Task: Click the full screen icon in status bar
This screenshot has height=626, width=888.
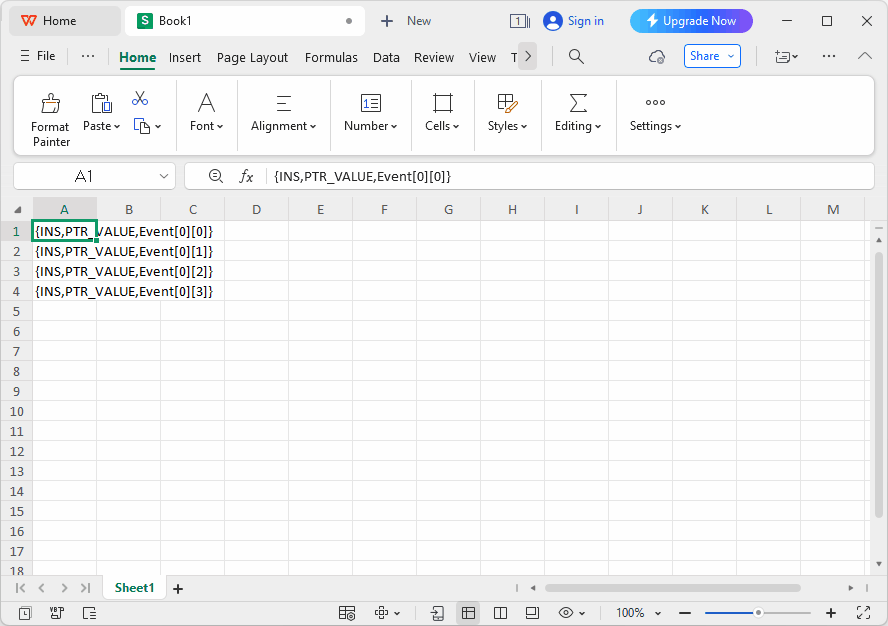Action: 863,612
